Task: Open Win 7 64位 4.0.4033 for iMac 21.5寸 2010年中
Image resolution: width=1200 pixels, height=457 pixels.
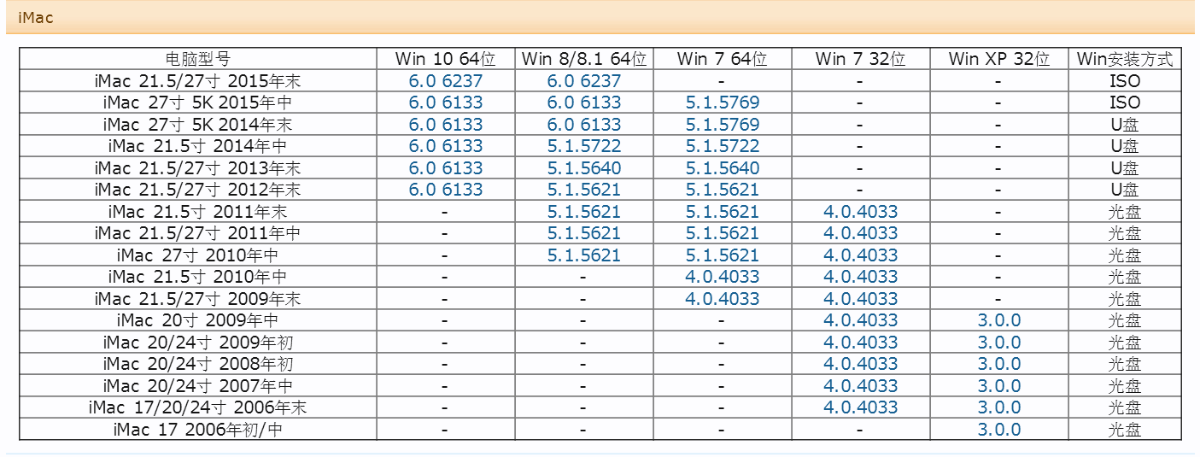Action: pyautogui.click(x=722, y=277)
